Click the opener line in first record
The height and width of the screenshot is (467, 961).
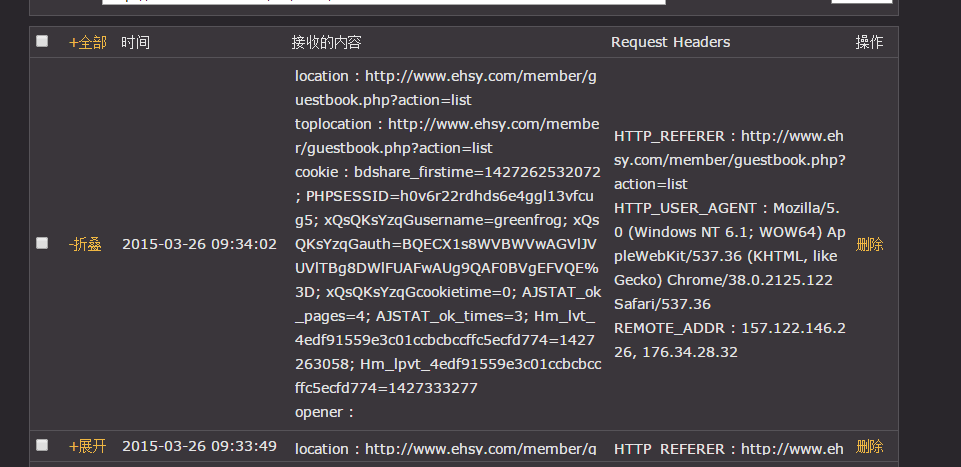coord(325,412)
